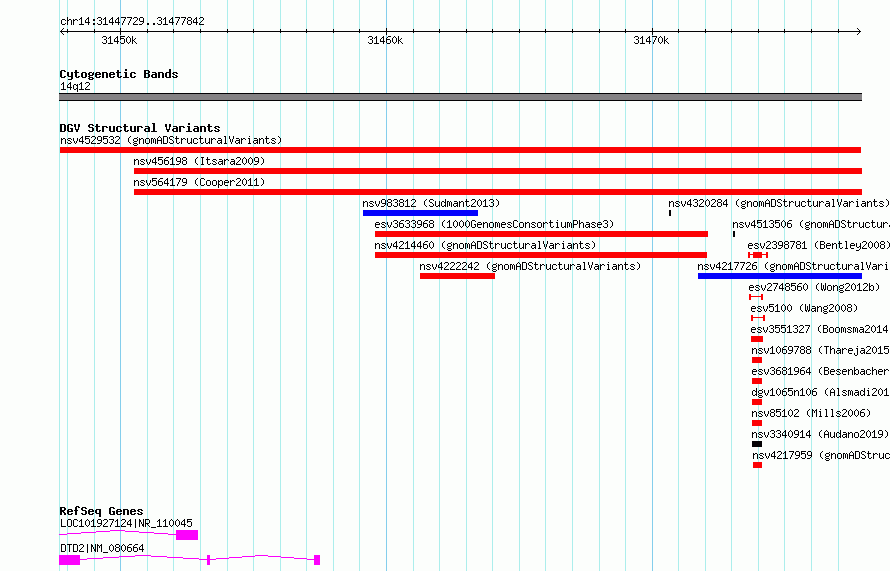Click the rightmost DTD2 exon block

coord(317,560)
